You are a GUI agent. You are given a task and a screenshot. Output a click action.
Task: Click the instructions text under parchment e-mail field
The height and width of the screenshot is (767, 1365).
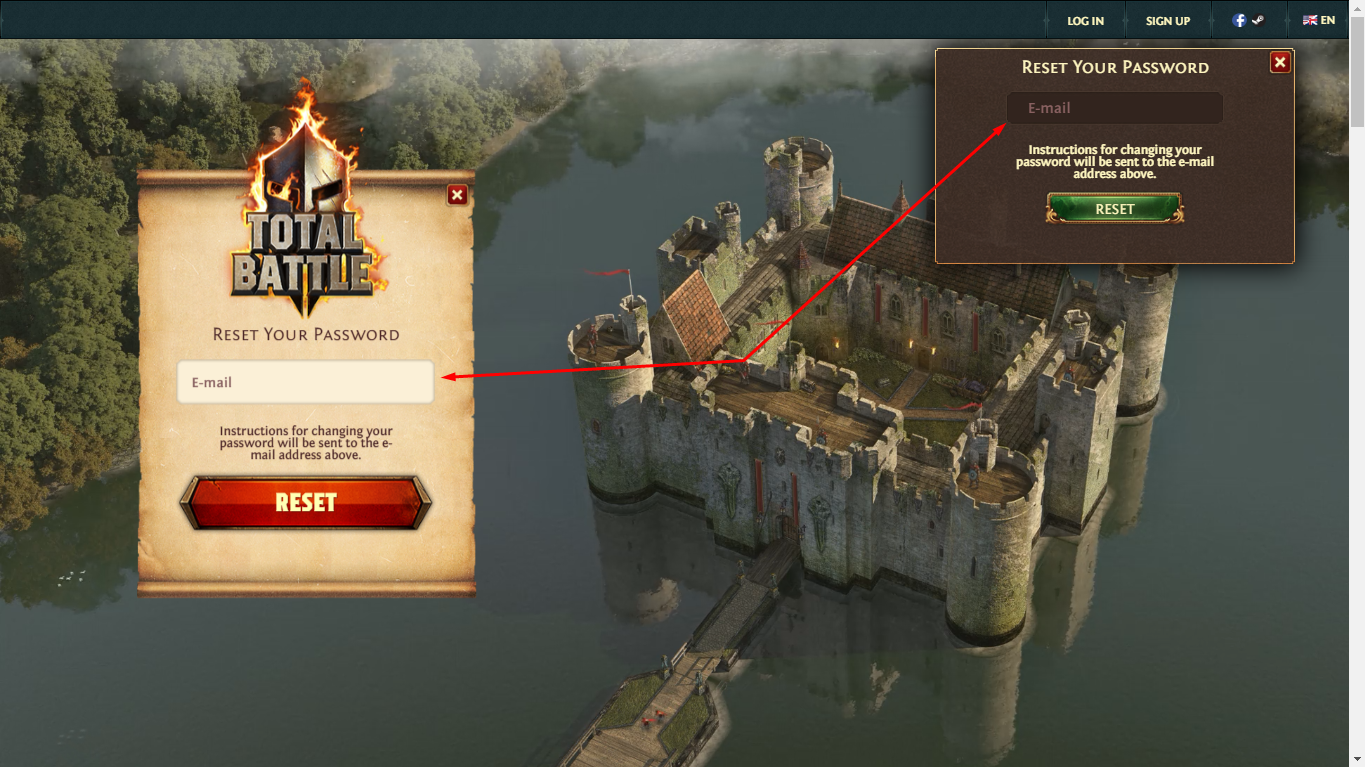306,443
